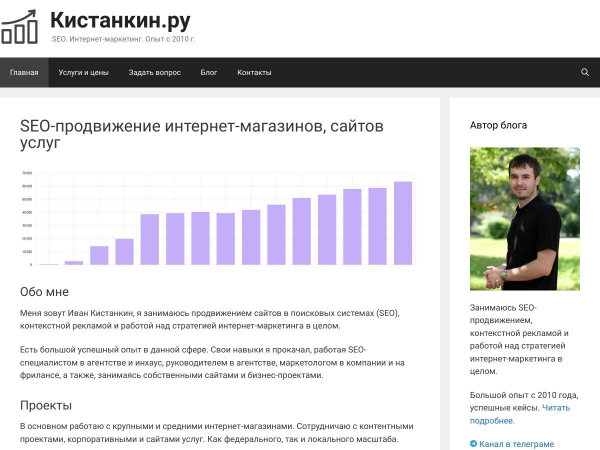Click the purple growth bar chart image

tap(218, 218)
